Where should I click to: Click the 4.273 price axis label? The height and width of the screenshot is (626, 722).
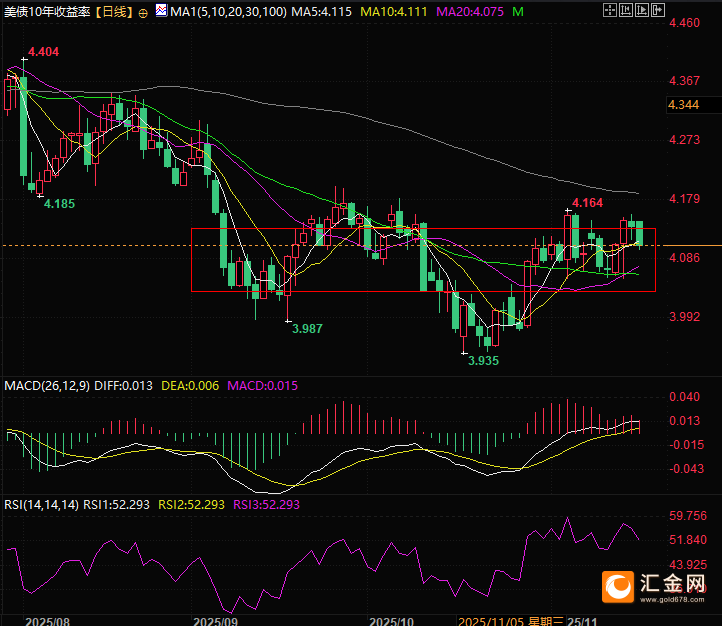point(684,139)
